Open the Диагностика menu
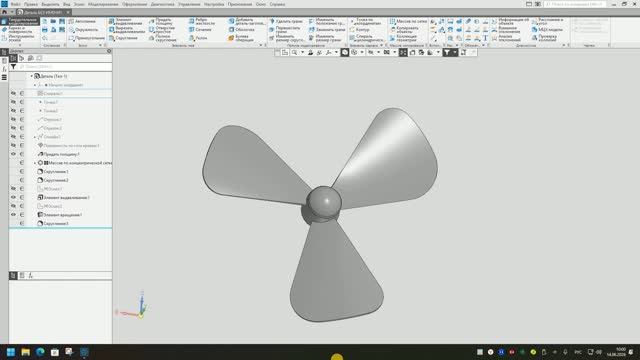This screenshot has width=640, height=360. click(162, 4)
